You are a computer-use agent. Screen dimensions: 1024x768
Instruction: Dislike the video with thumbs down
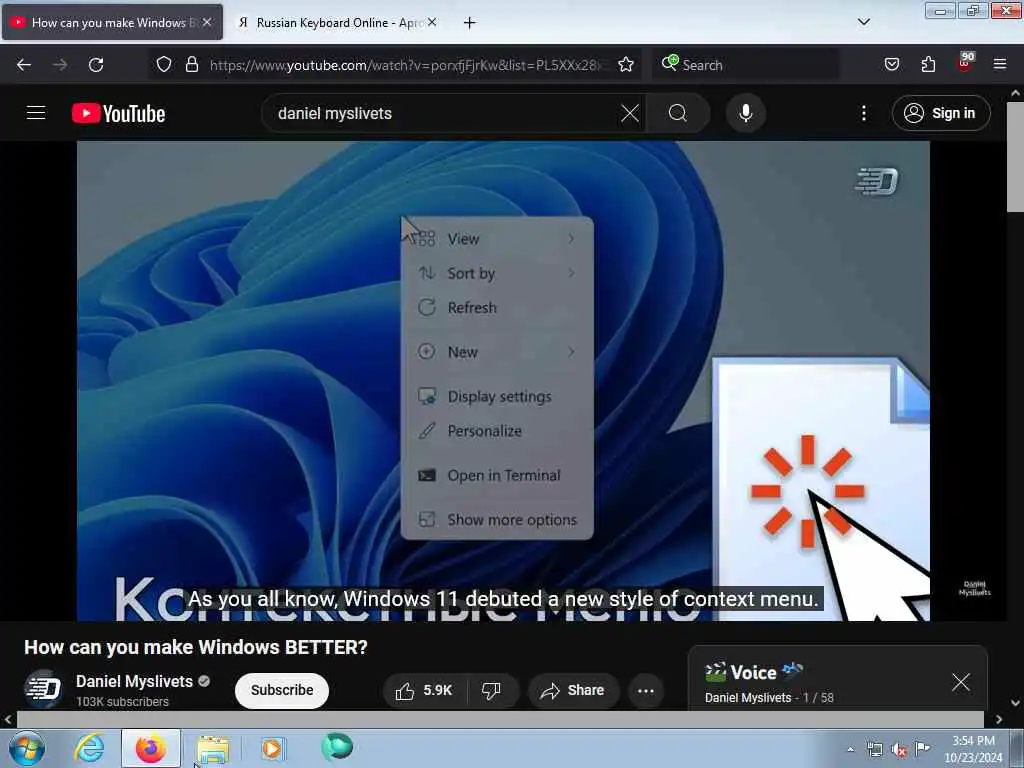coord(492,690)
